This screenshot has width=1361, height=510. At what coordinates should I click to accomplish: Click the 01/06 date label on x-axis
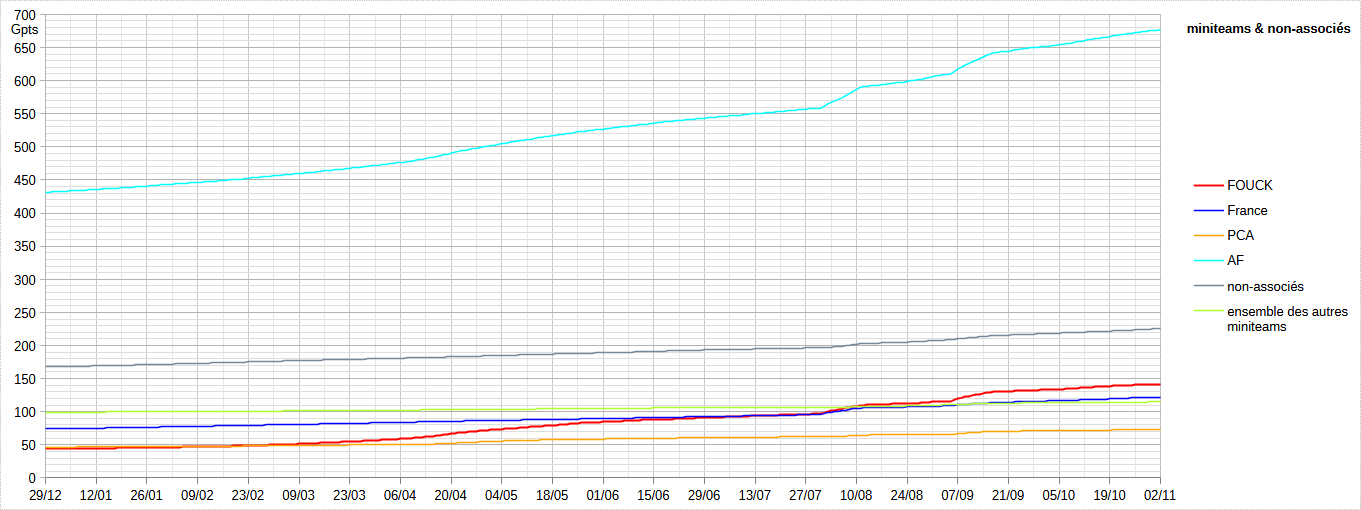point(602,495)
